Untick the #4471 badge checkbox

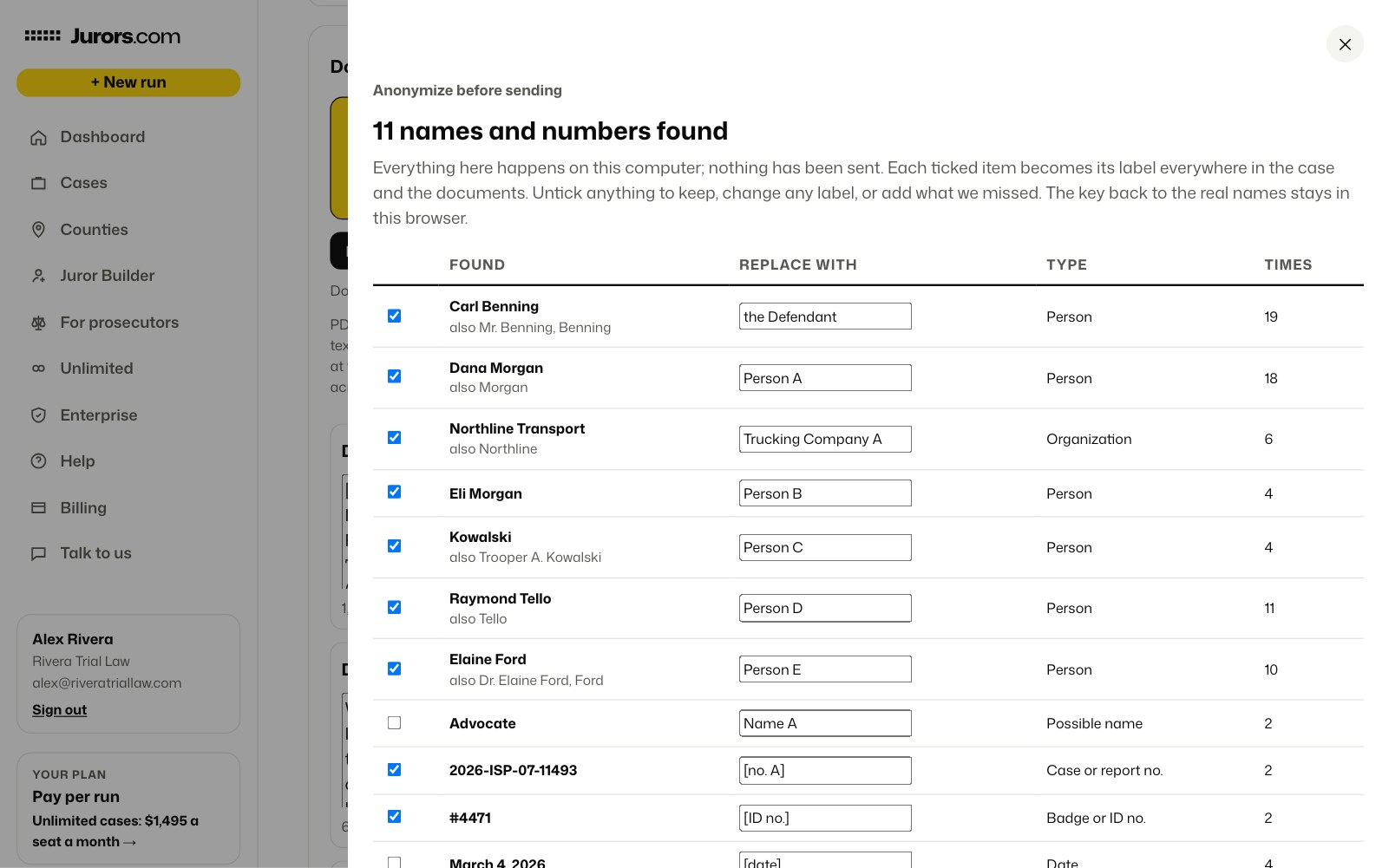click(x=394, y=816)
